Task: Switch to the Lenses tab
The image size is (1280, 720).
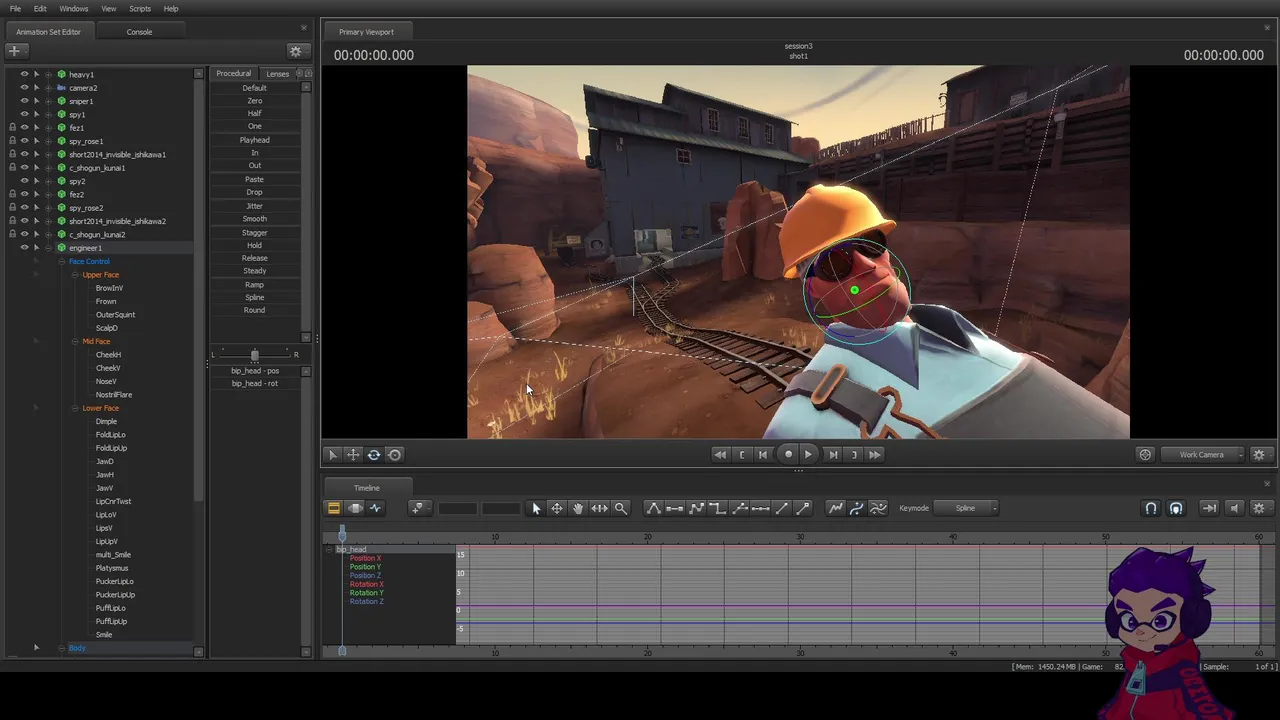Action: [x=278, y=74]
